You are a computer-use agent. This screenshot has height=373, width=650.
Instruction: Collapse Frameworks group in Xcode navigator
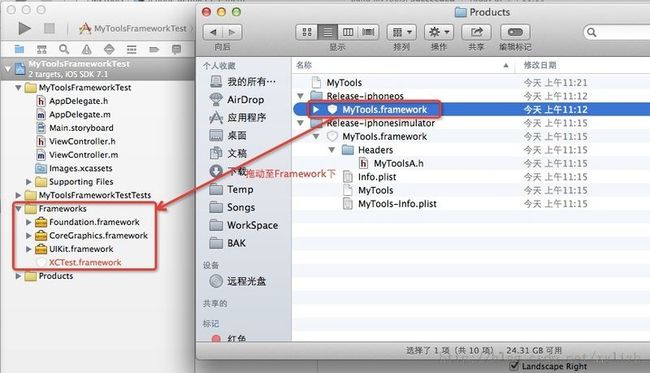[x=18, y=209]
